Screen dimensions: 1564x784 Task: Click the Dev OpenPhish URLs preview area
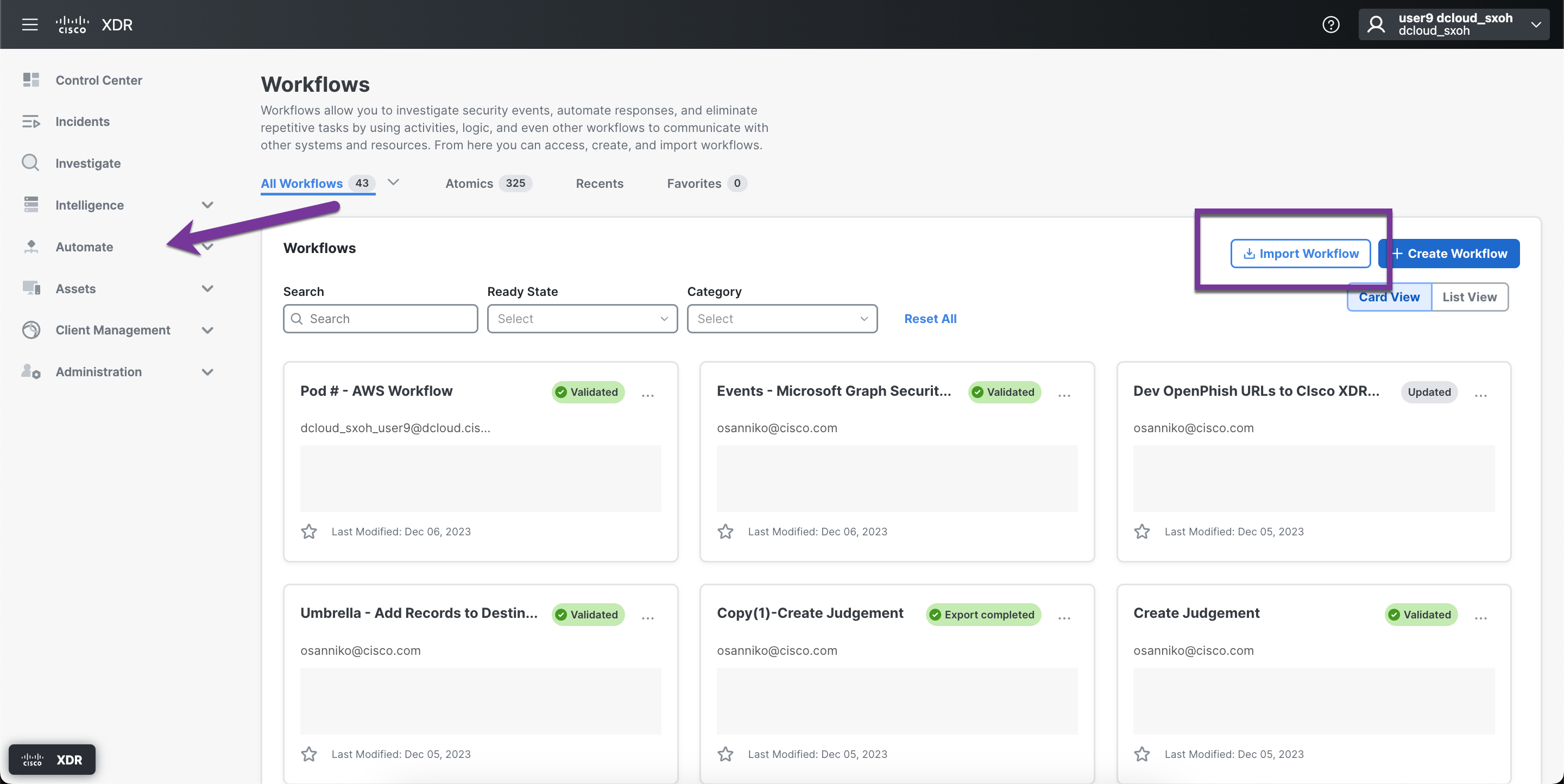click(1314, 478)
